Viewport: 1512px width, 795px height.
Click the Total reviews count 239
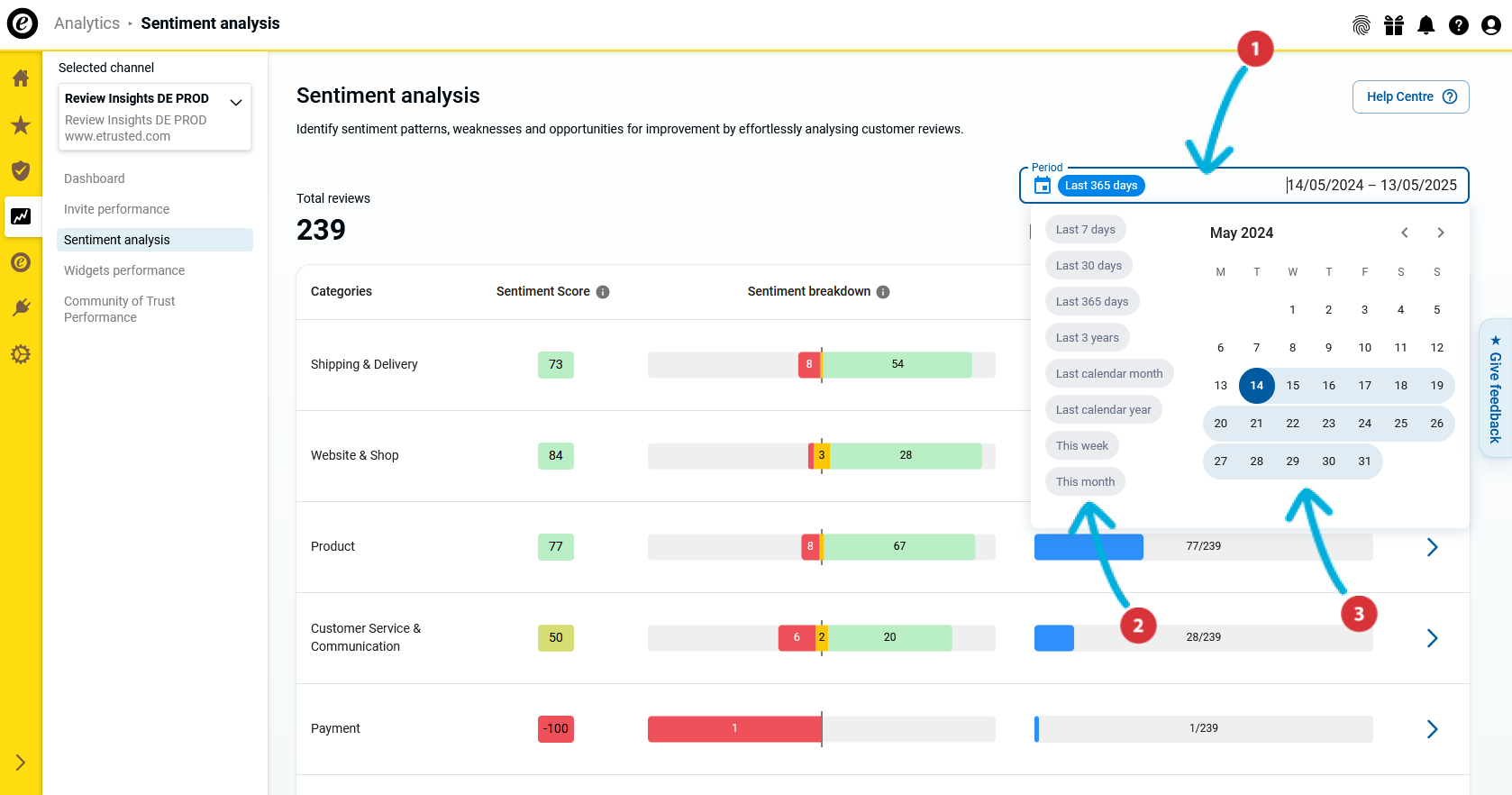[321, 230]
